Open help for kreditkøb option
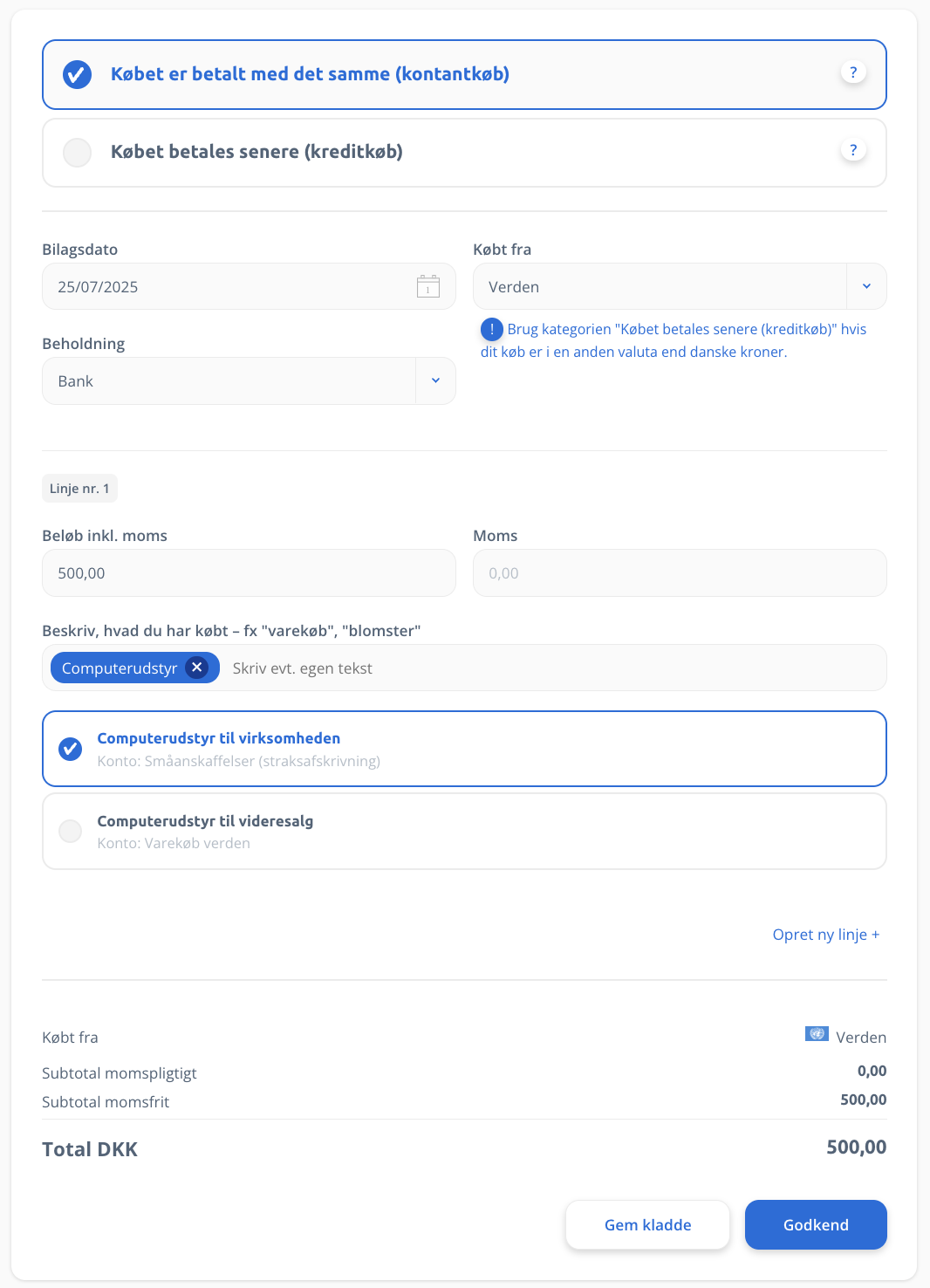Image resolution: width=930 pixels, height=1288 pixels. tap(853, 150)
